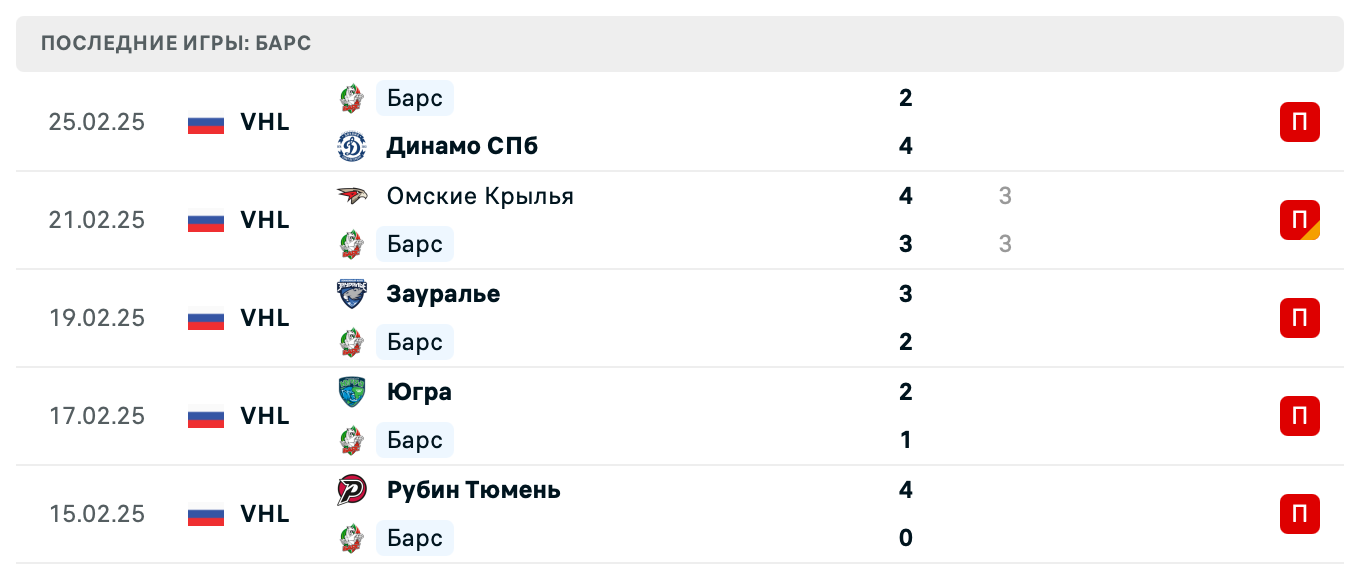Click the VHL league label on 19.02.25

[264, 318]
